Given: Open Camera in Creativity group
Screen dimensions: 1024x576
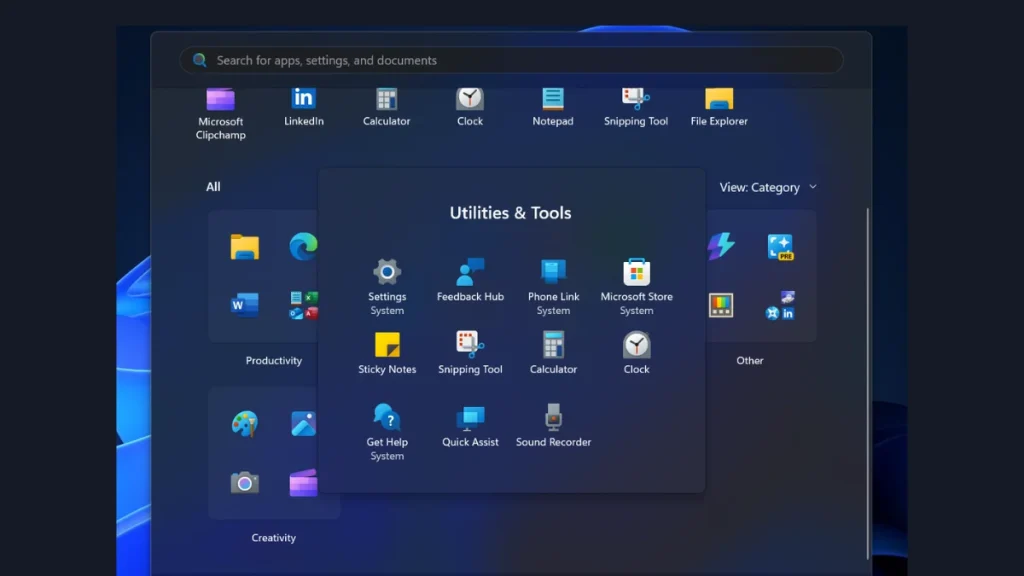Looking at the screenshot, I should (245, 483).
